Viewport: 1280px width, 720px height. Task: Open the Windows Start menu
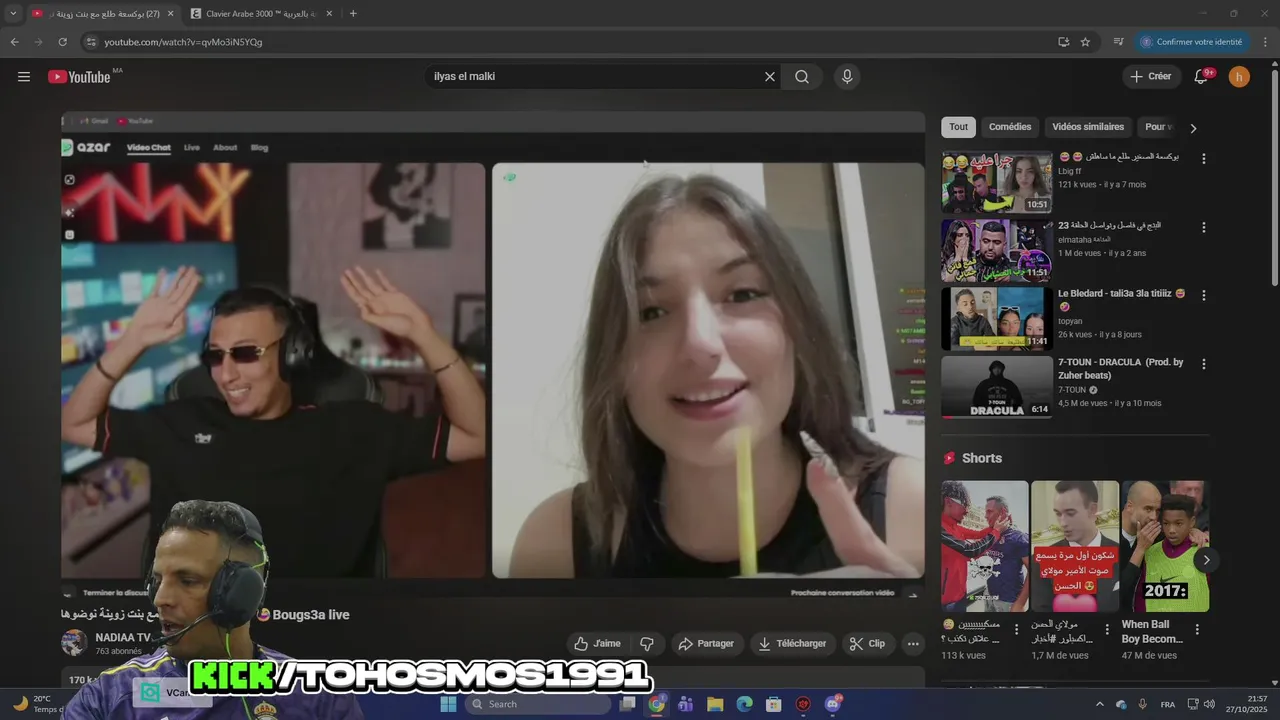[448, 704]
